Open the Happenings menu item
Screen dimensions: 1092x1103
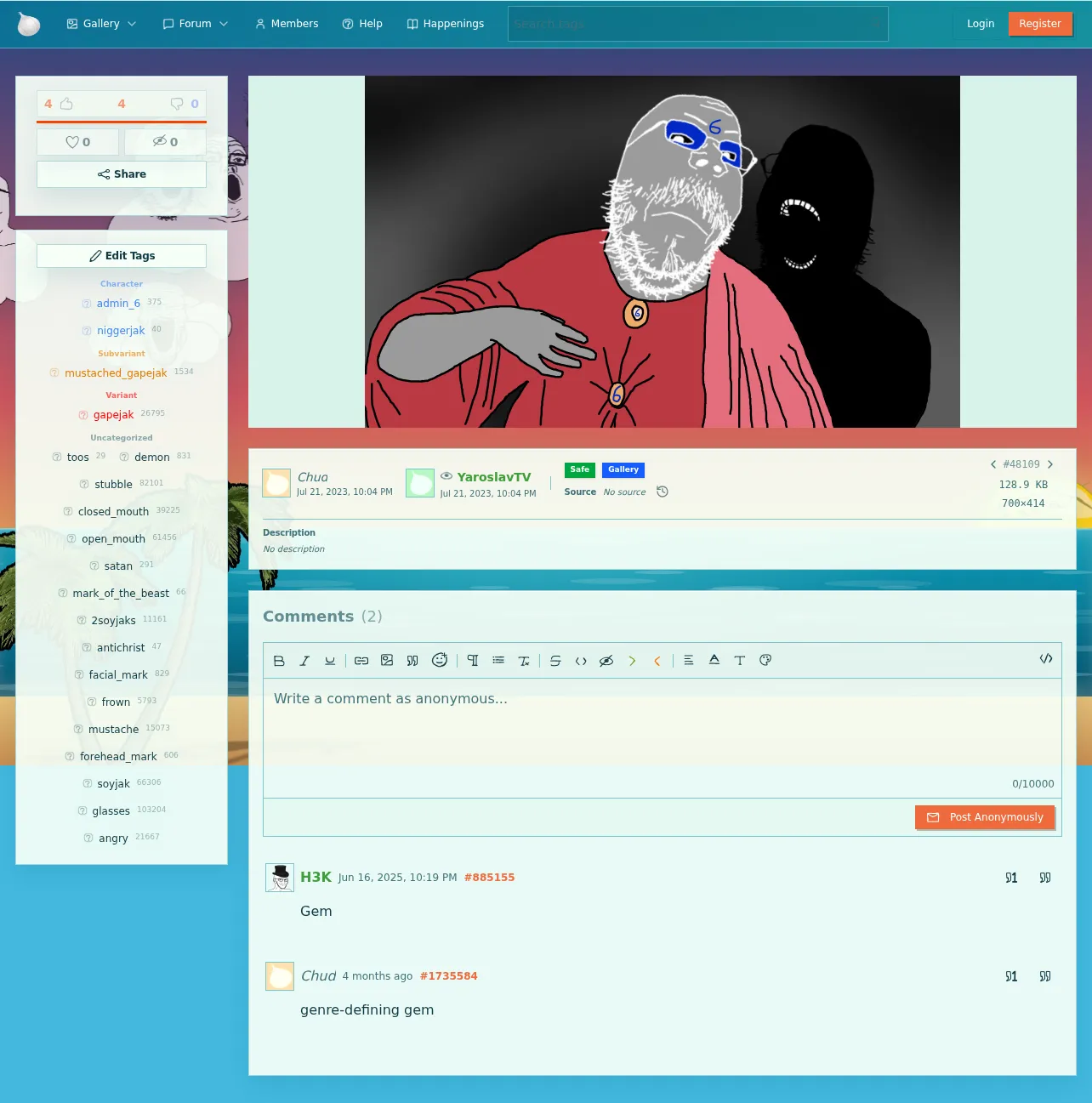click(x=446, y=24)
